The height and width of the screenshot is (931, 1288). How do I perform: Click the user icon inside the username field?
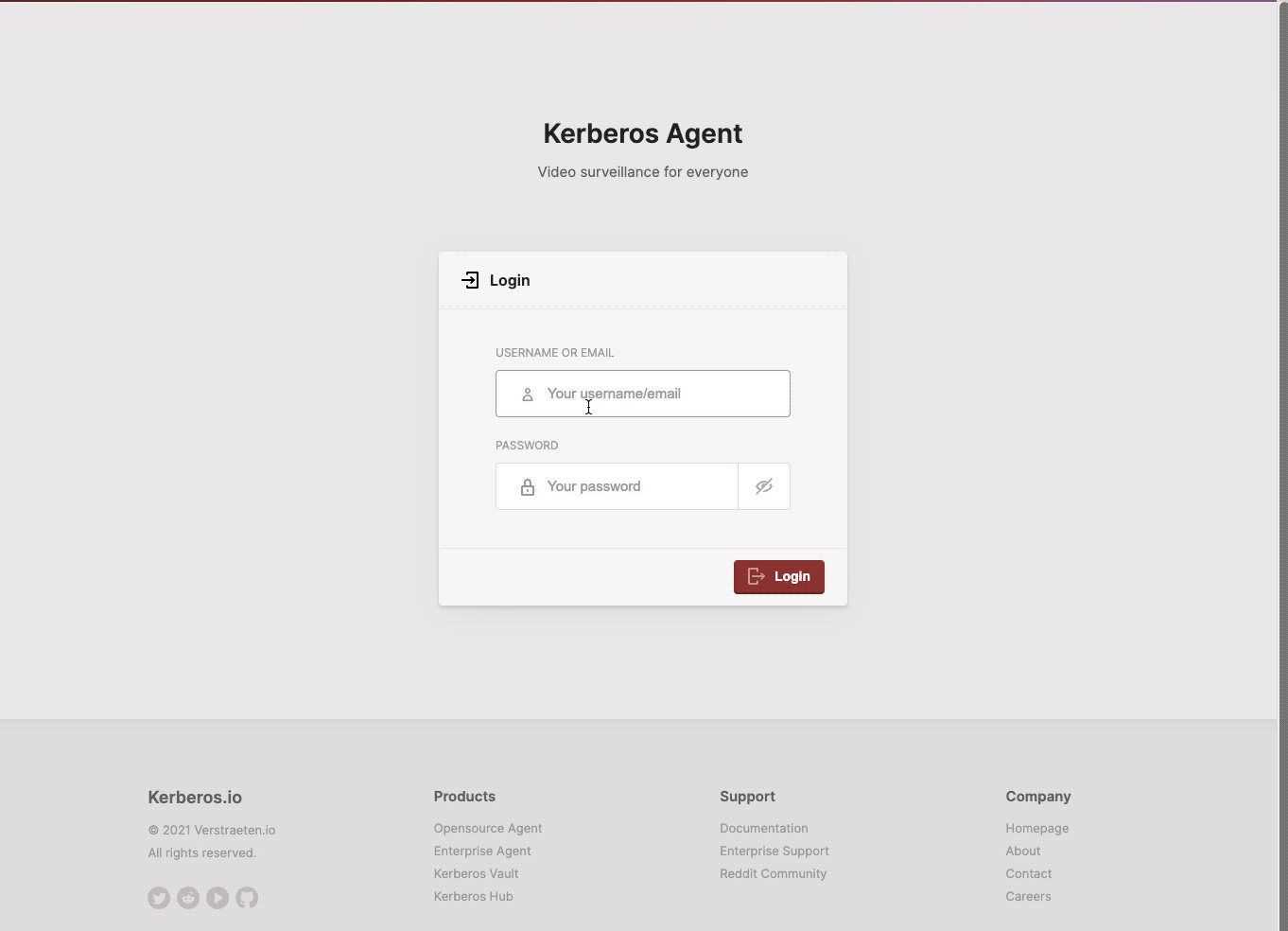[527, 394]
